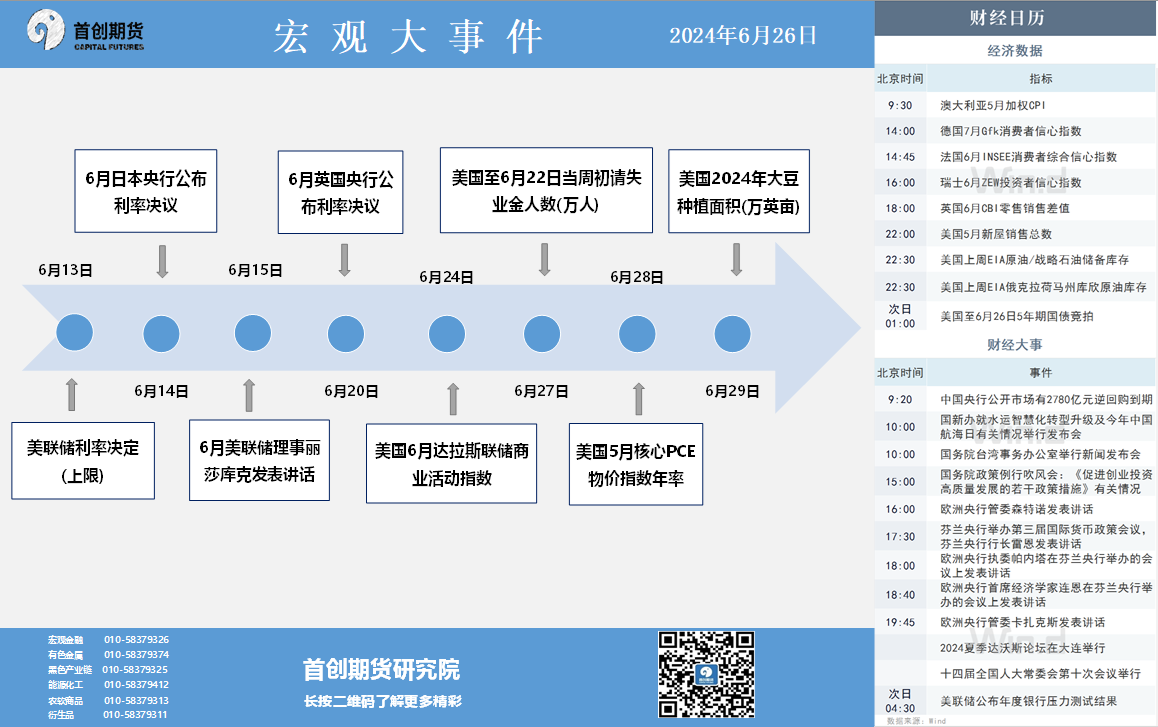Click the 财经日历 header
1158x727 pixels.
(x=1007, y=18)
